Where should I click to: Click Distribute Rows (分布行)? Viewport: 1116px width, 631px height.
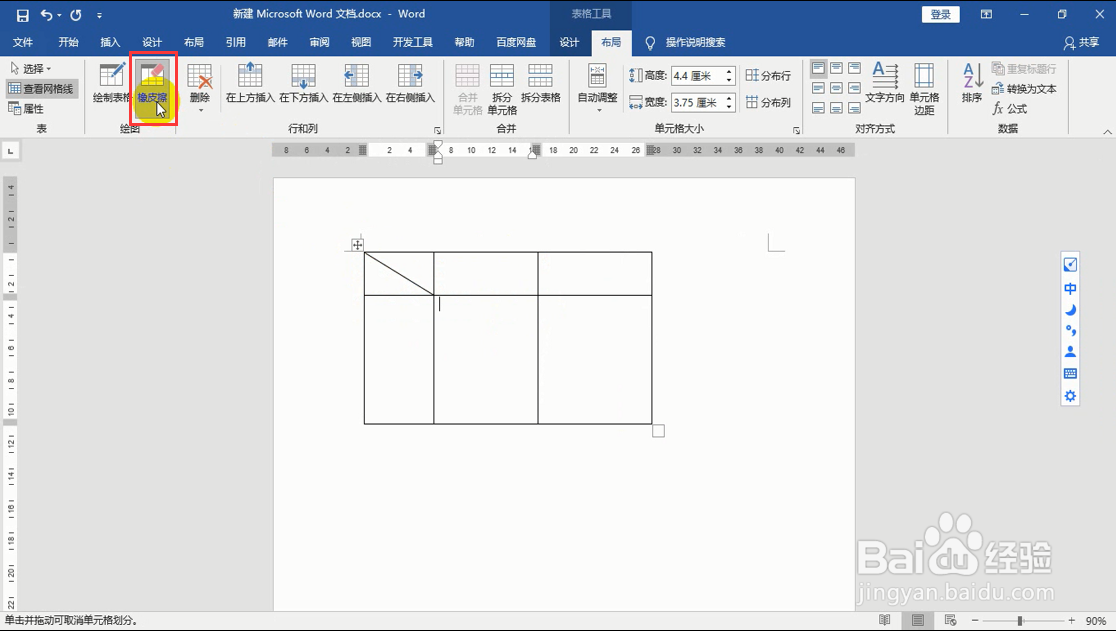click(x=768, y=75)
